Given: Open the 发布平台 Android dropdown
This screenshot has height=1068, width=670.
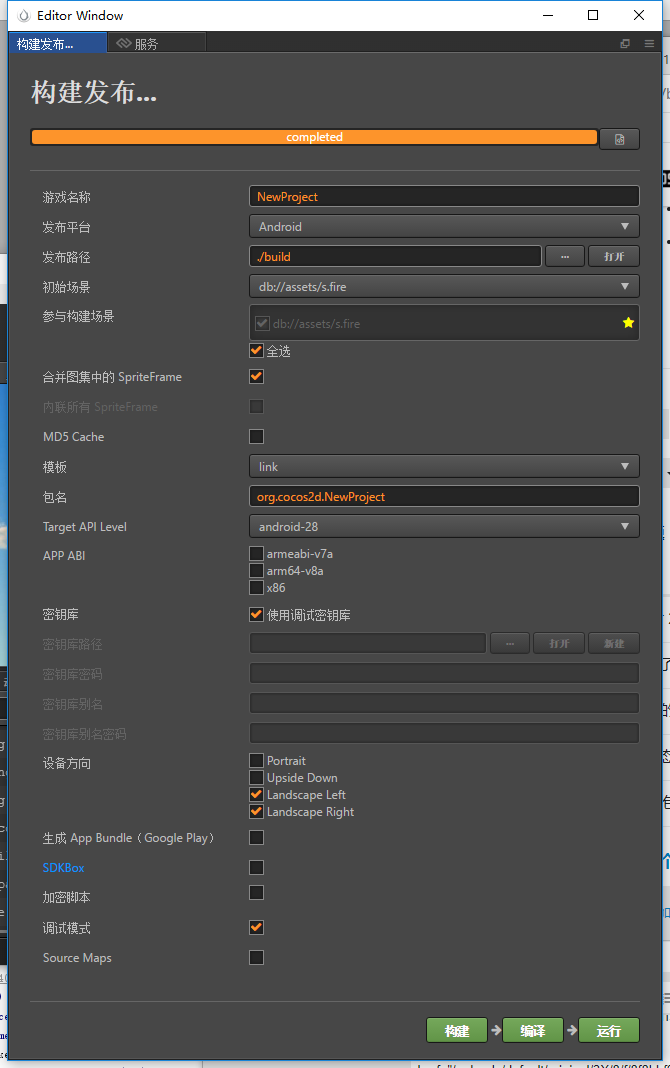Looking at the screenshot, I should click(x=444, y=226).
